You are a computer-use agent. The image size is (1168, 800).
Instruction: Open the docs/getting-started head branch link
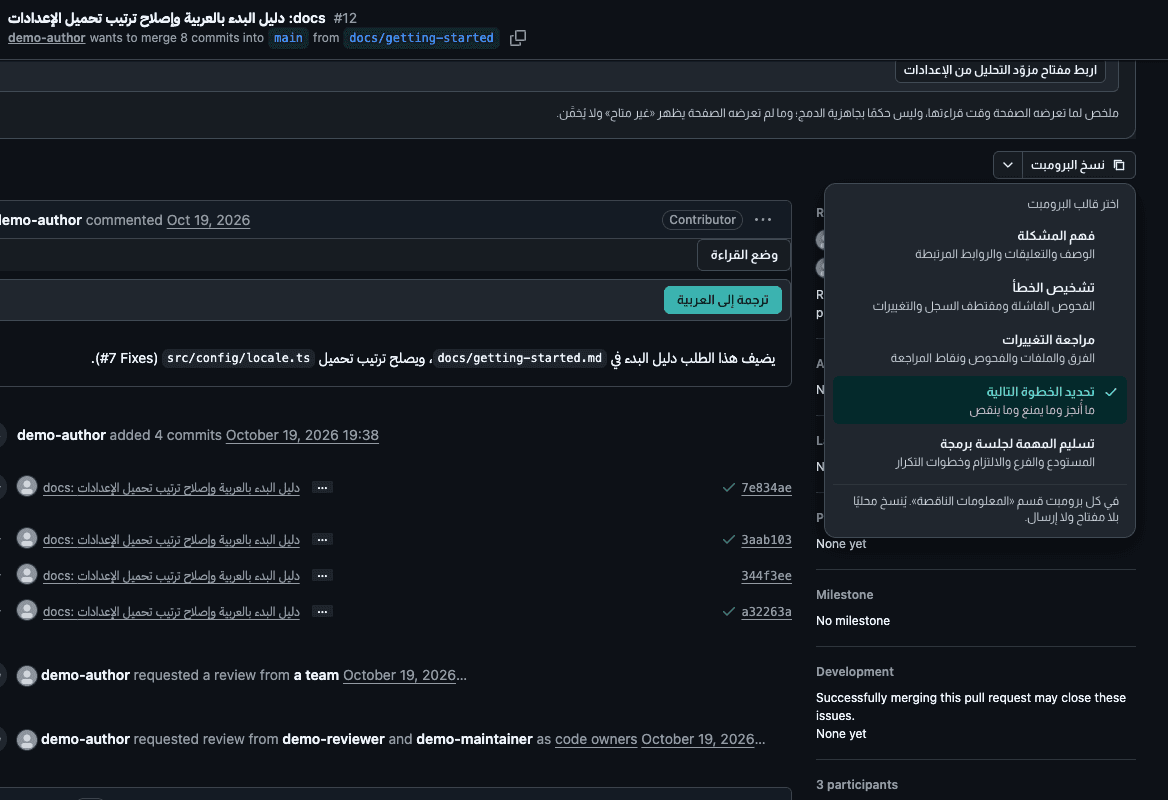tap(421, 38)
